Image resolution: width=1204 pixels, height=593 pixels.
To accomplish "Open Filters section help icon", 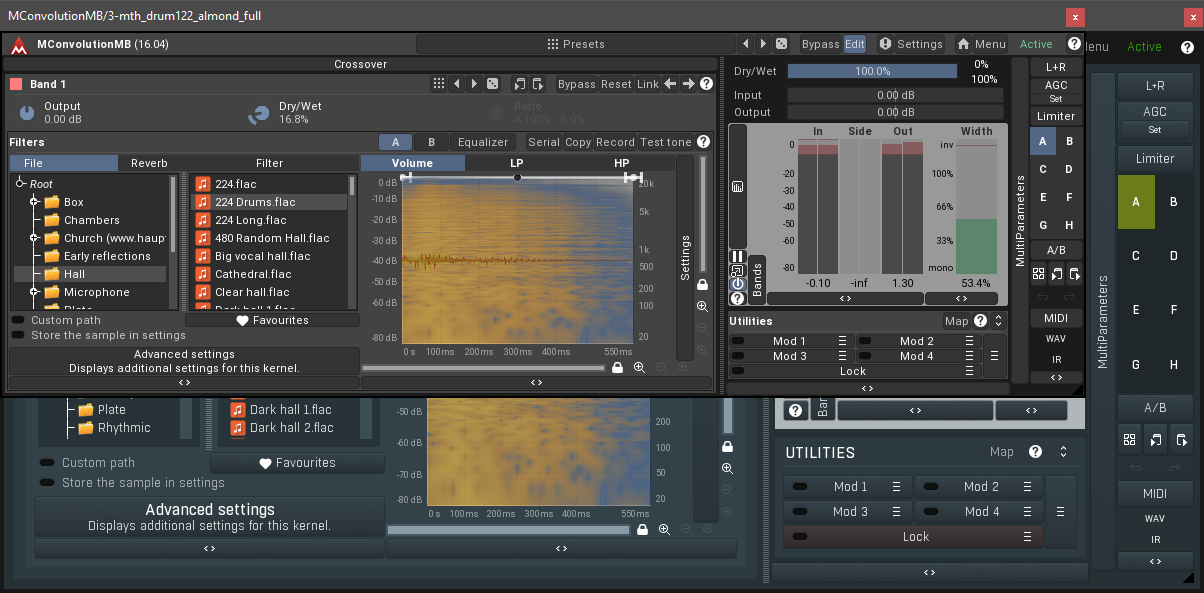I will (703, 142).
